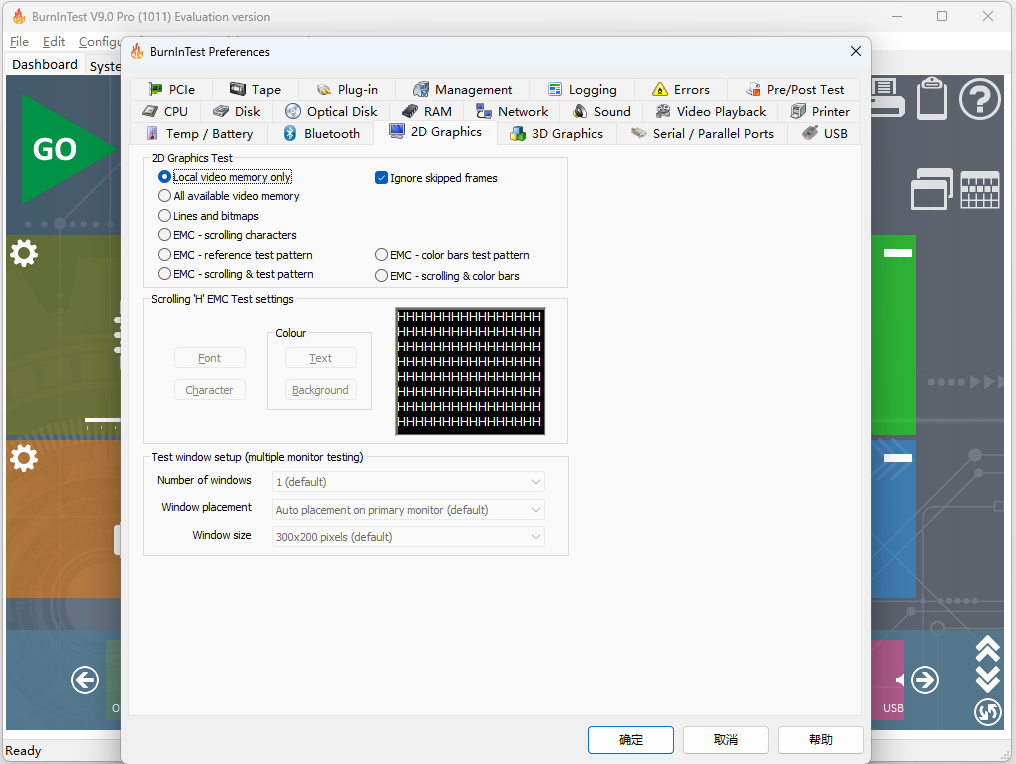Image resolution: width=1016 pixels, height=764 pixels.
Task: Click the Bluetooth symbol icon
Action: (x=290, y=133)
